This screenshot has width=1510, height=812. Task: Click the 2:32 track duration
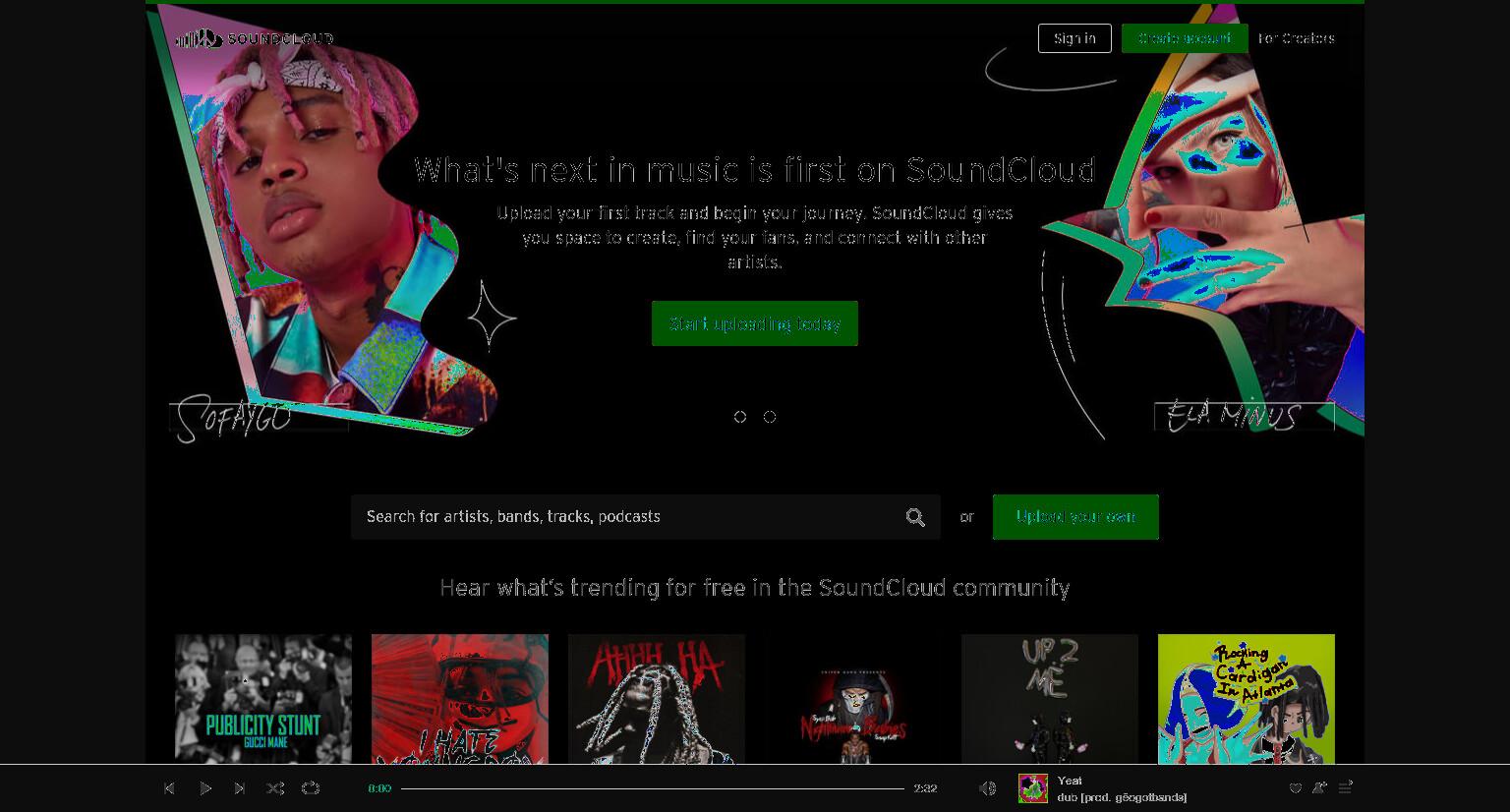pyautogui.click(x=925, y=788)
